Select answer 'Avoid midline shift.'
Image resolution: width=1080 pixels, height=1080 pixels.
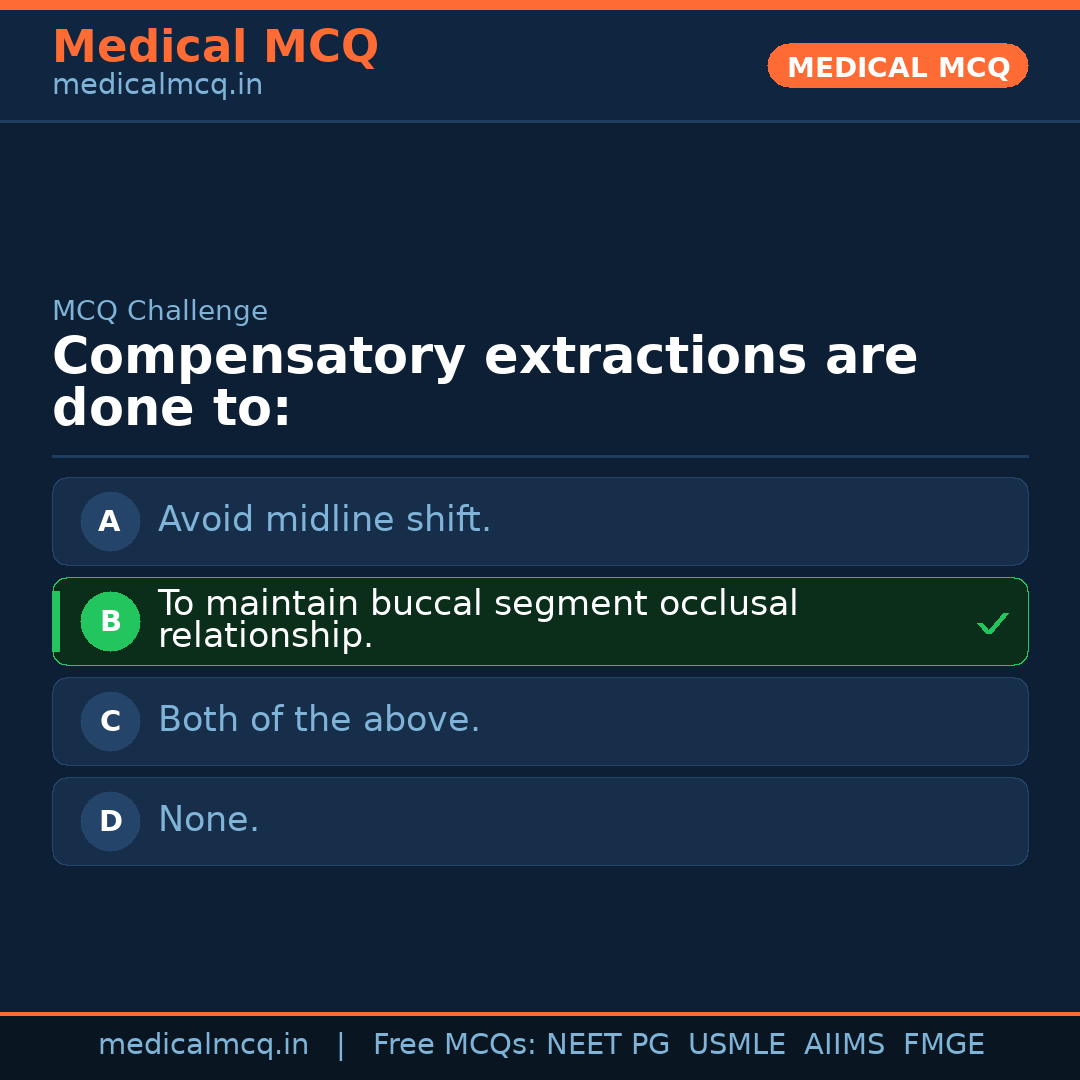(x=324, y=520)
